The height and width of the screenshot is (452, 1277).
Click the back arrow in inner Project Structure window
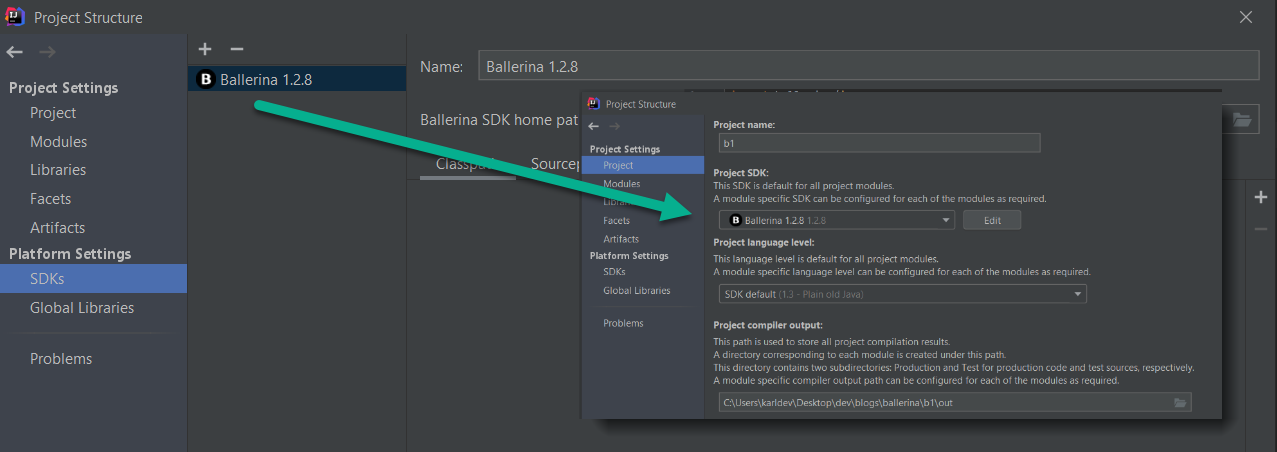(594, 126)
